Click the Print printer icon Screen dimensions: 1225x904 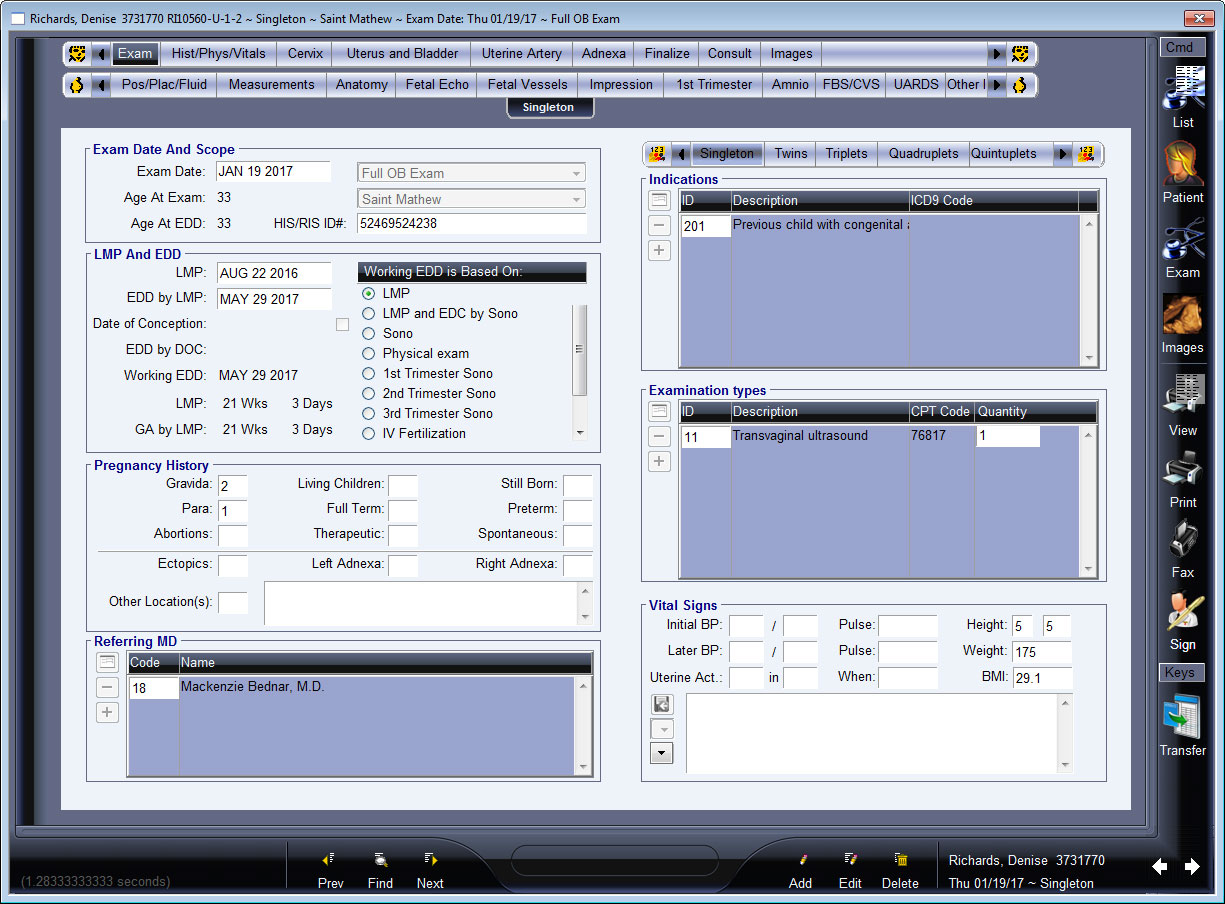(x=1182, y=469)
